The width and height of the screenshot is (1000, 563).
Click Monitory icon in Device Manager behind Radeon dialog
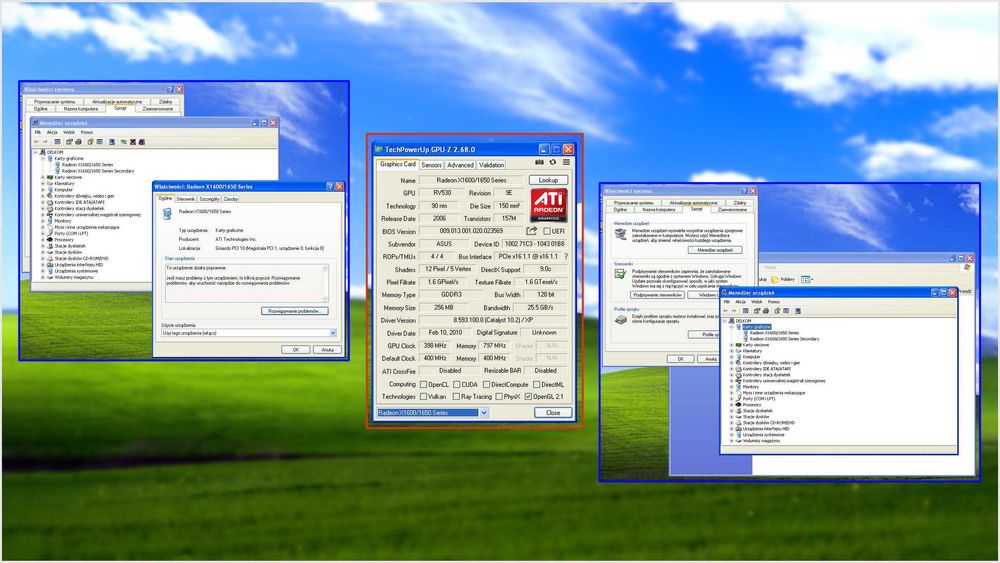coord(50,221)
